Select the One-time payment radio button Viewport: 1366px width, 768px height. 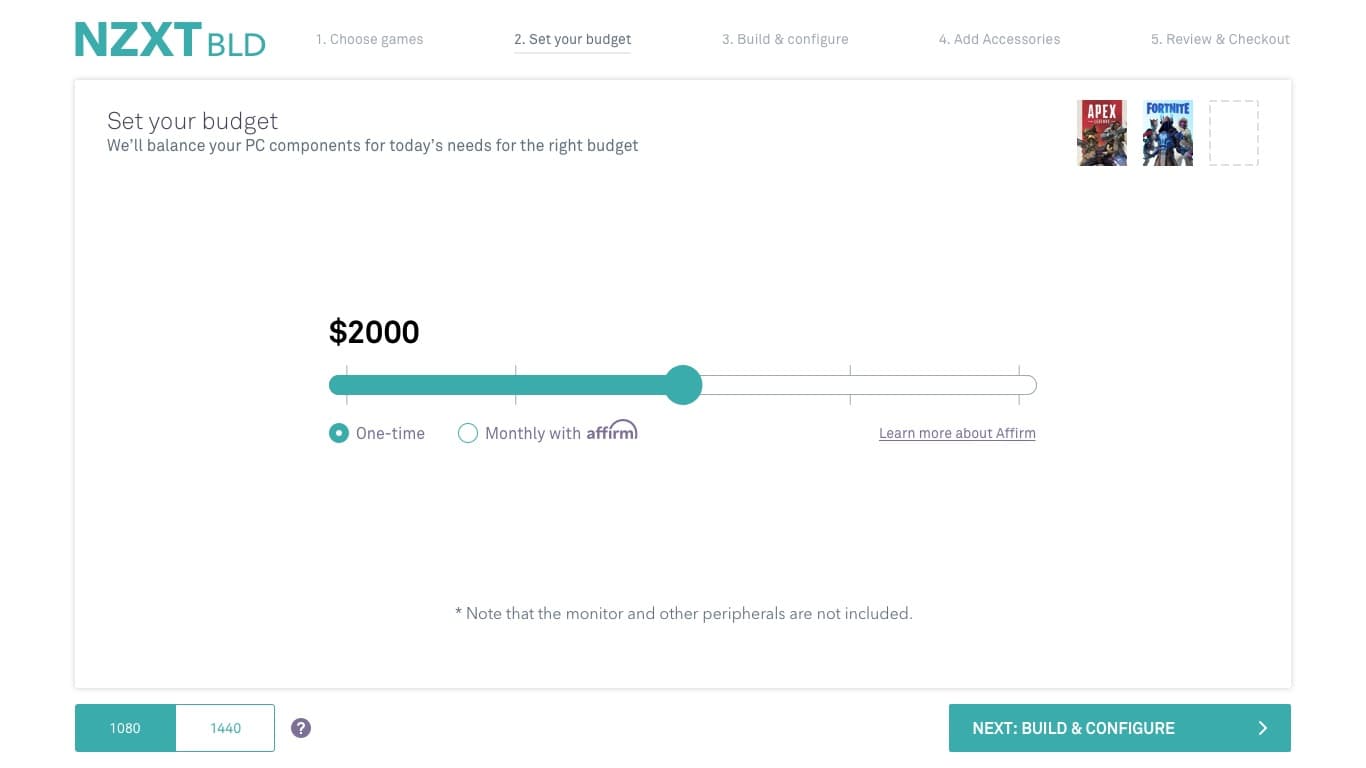click(x=339, y=433)
